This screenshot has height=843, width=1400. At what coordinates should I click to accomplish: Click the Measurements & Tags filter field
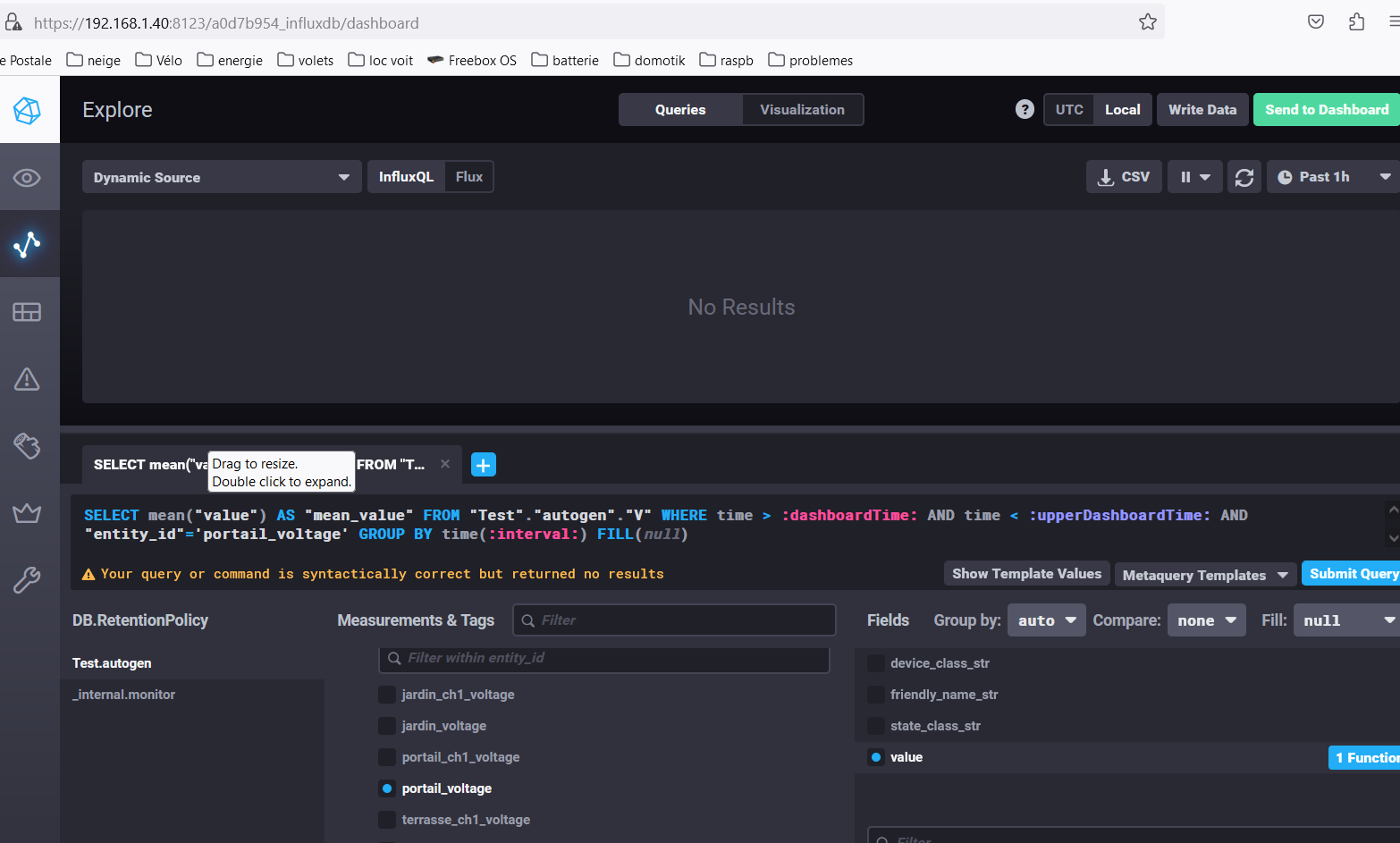(675, 620)
